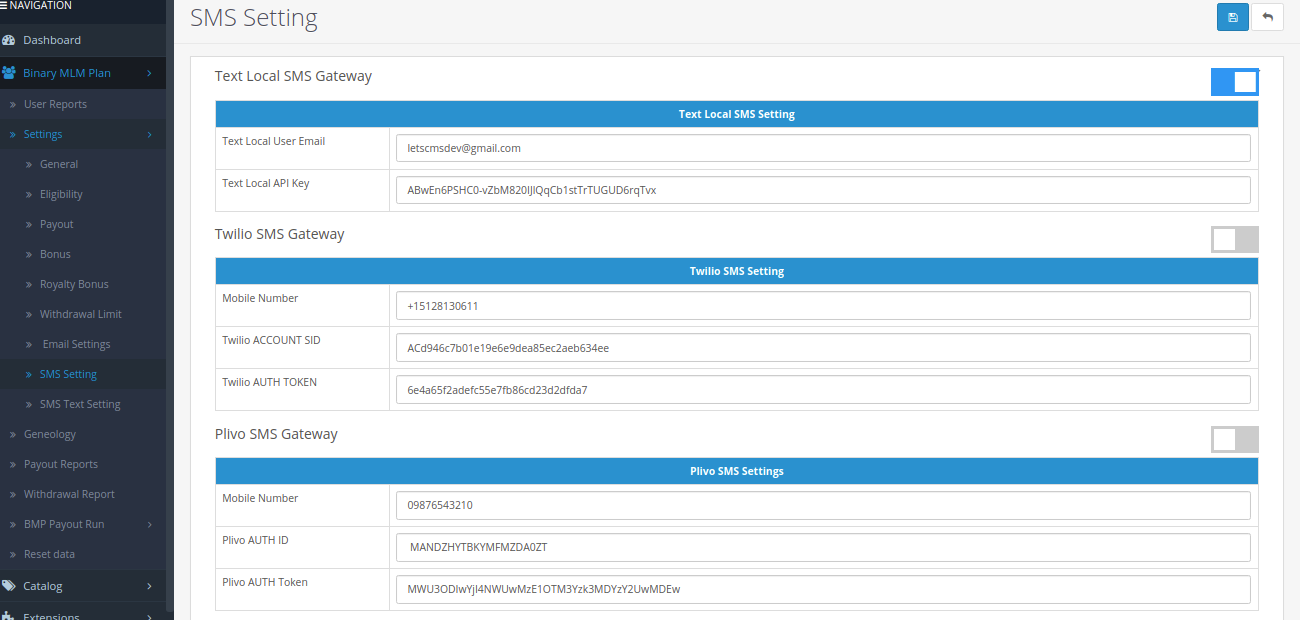
Task: Click the navigation hamburger icon
Action: (4, 6)
